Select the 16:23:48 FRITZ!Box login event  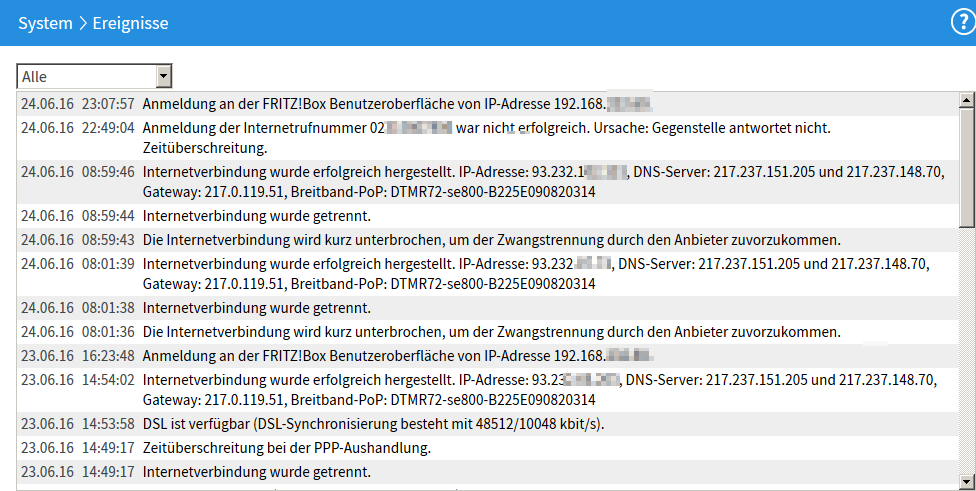(x=400, y=355)
